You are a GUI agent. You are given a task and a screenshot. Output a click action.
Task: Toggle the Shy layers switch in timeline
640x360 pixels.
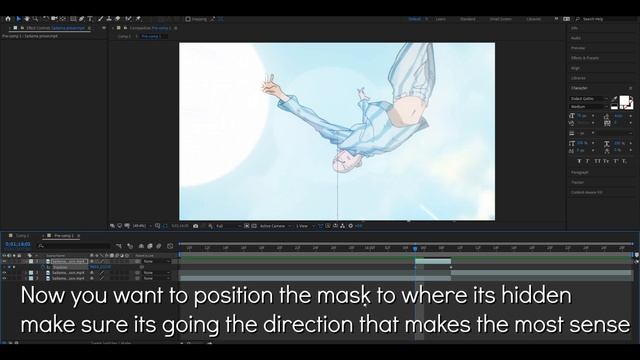[141, 246]
